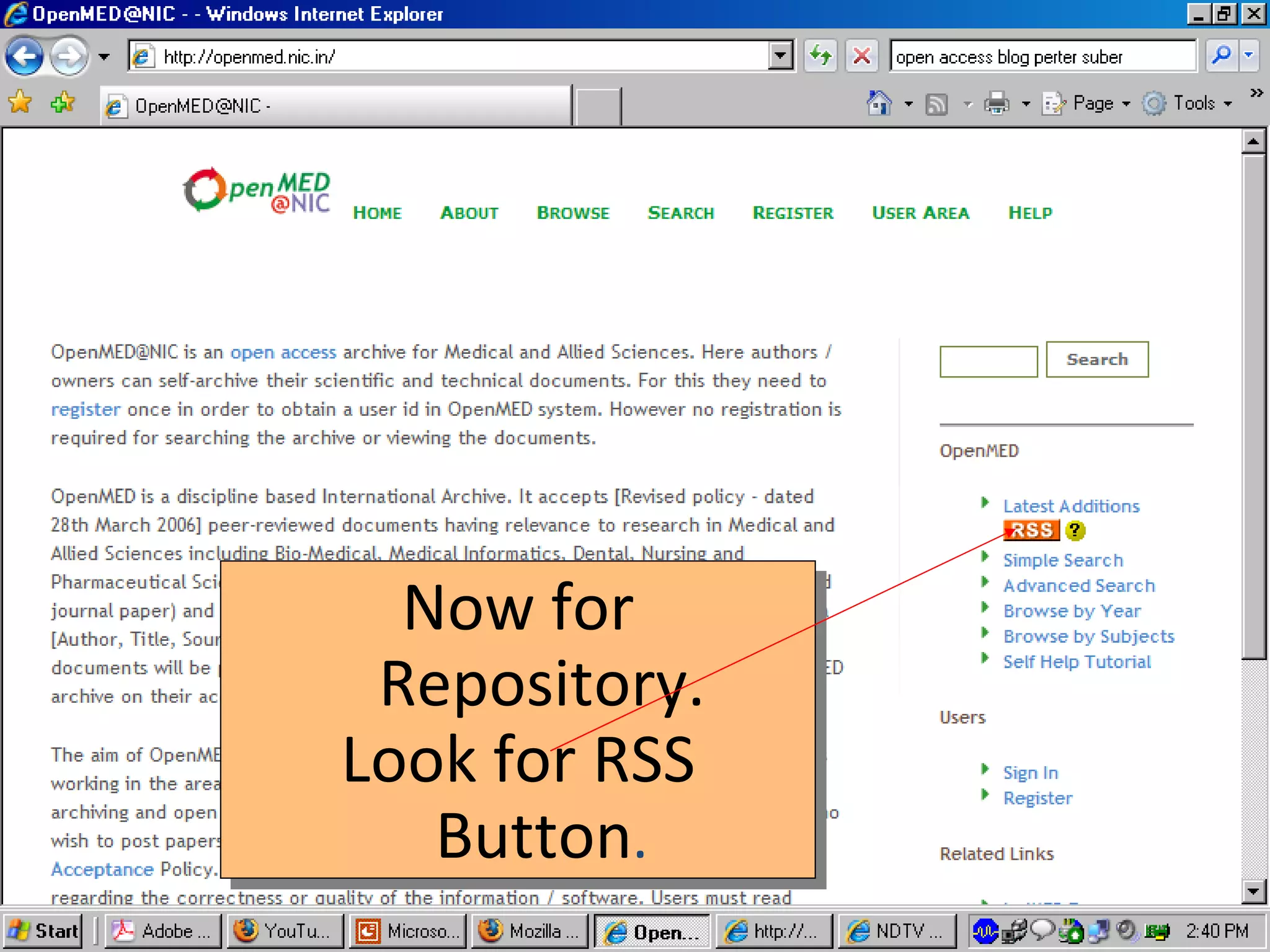
Task: Click the system tray clock 2:40 PM
Action: coord(1217,931)
